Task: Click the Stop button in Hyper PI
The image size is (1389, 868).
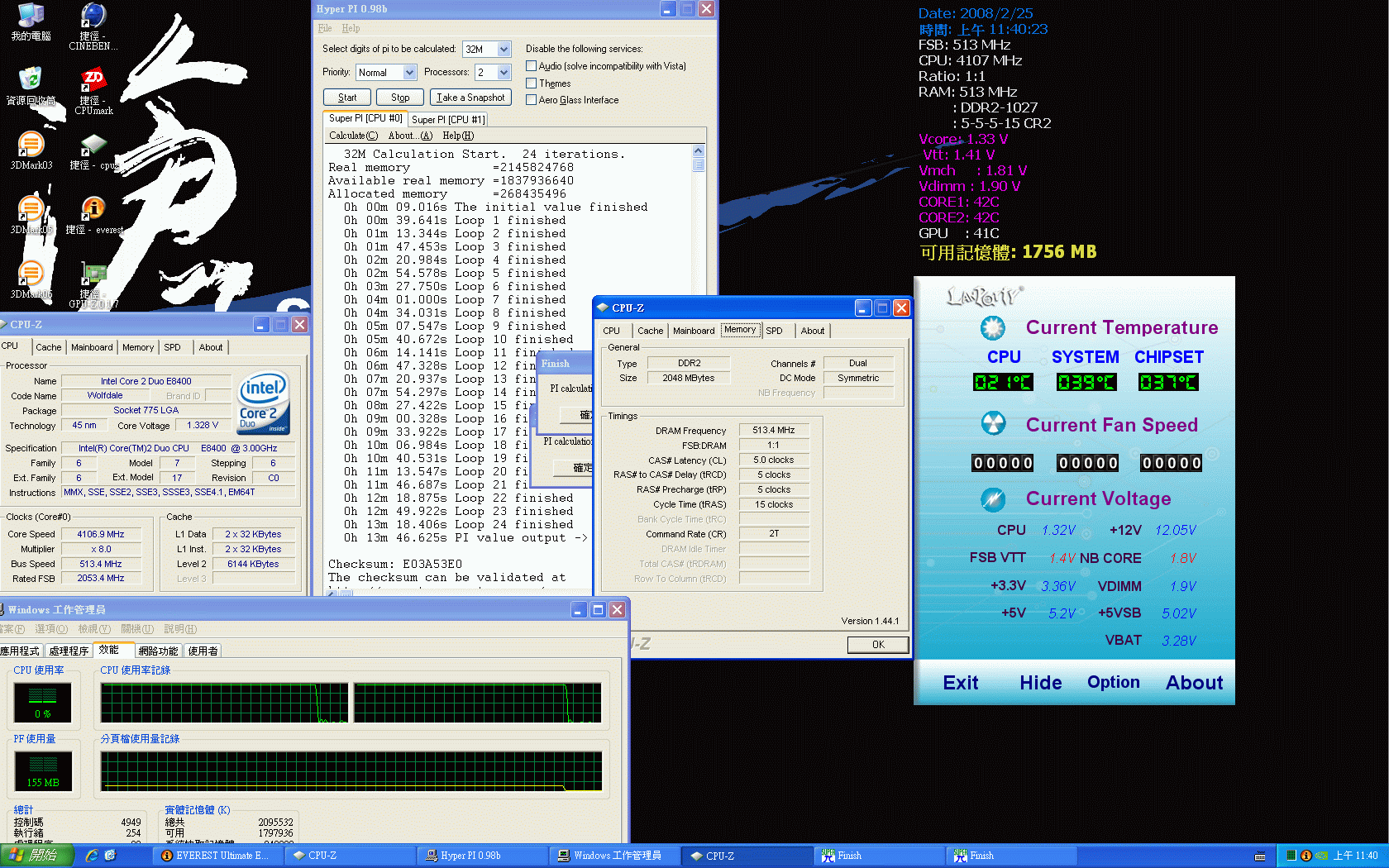Action: point(400,98)
